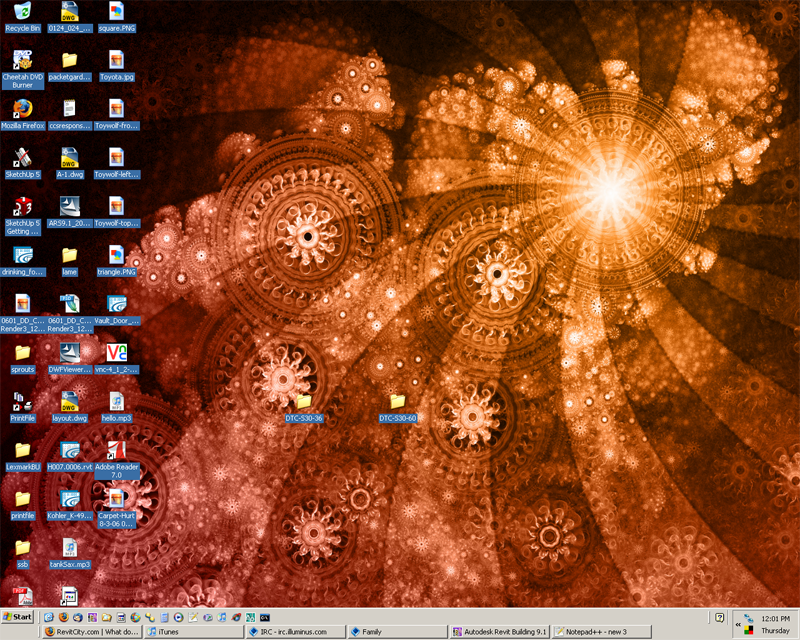
Task: Launch iTunes from the Quick Launch bar
Action: [x=222, y=618]
